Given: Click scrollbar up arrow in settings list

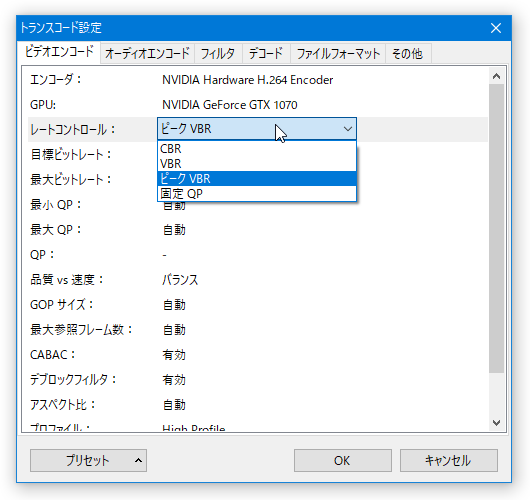Looking at the screenshot, I should pos(496,76).
